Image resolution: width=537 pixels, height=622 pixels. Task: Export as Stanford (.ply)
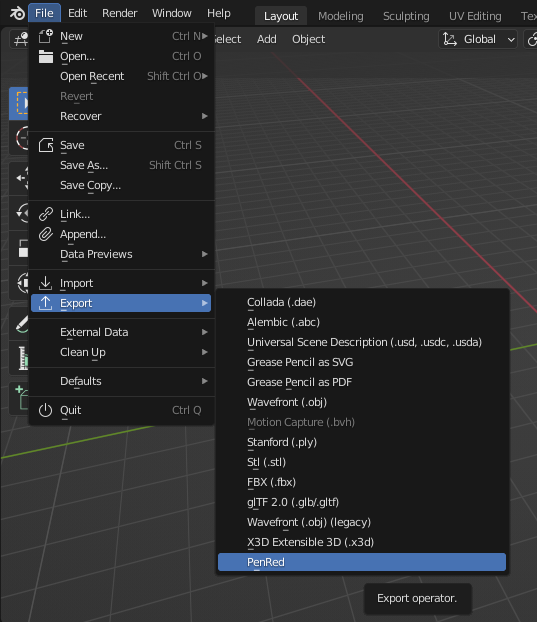tap(362, 442)
